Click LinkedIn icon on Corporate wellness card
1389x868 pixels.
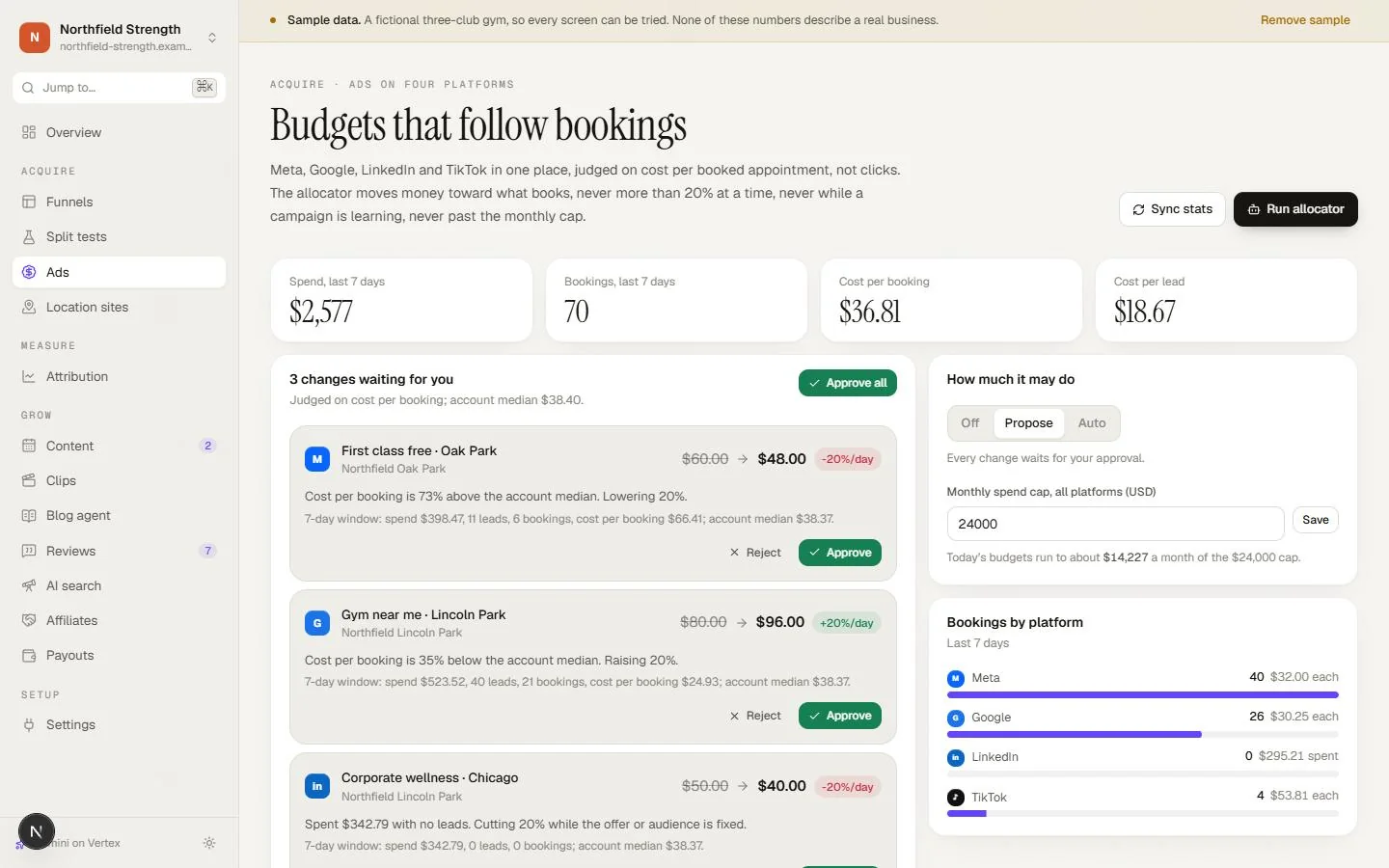coord(317,786)
